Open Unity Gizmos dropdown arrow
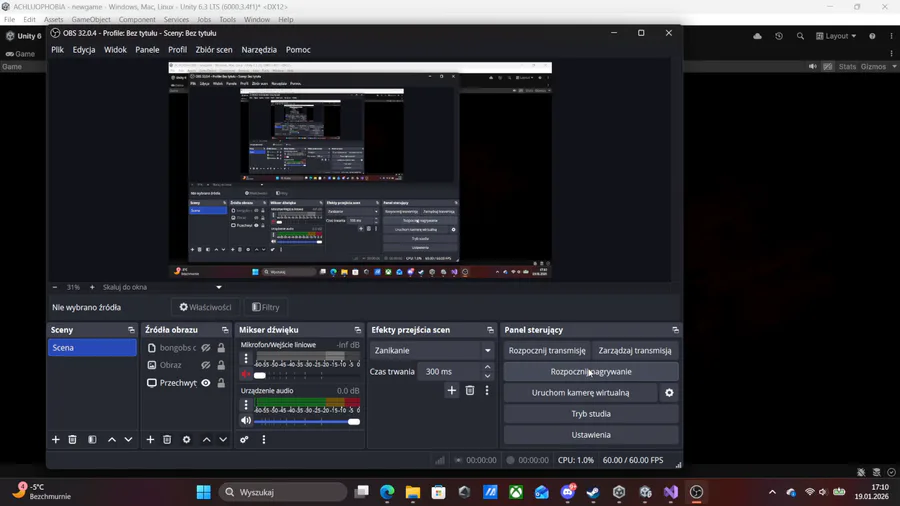 click(x=894, y=67)
